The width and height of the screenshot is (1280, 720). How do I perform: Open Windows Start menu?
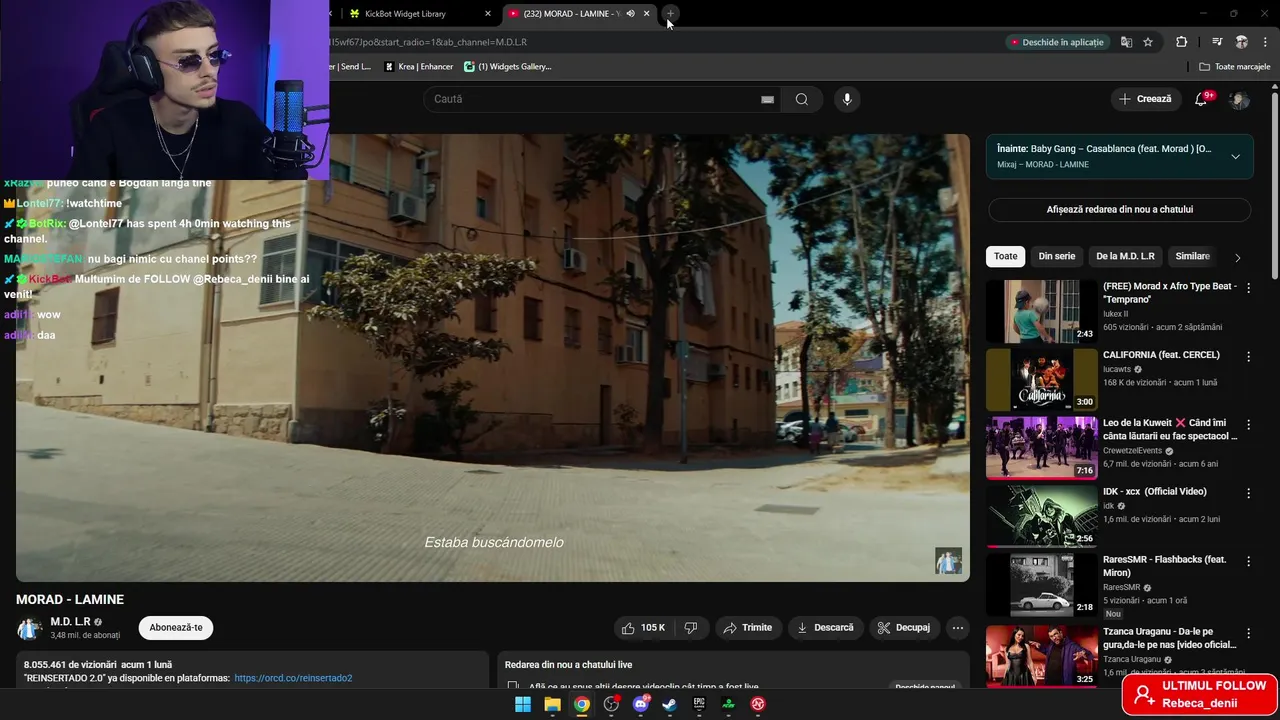[523, 704]
